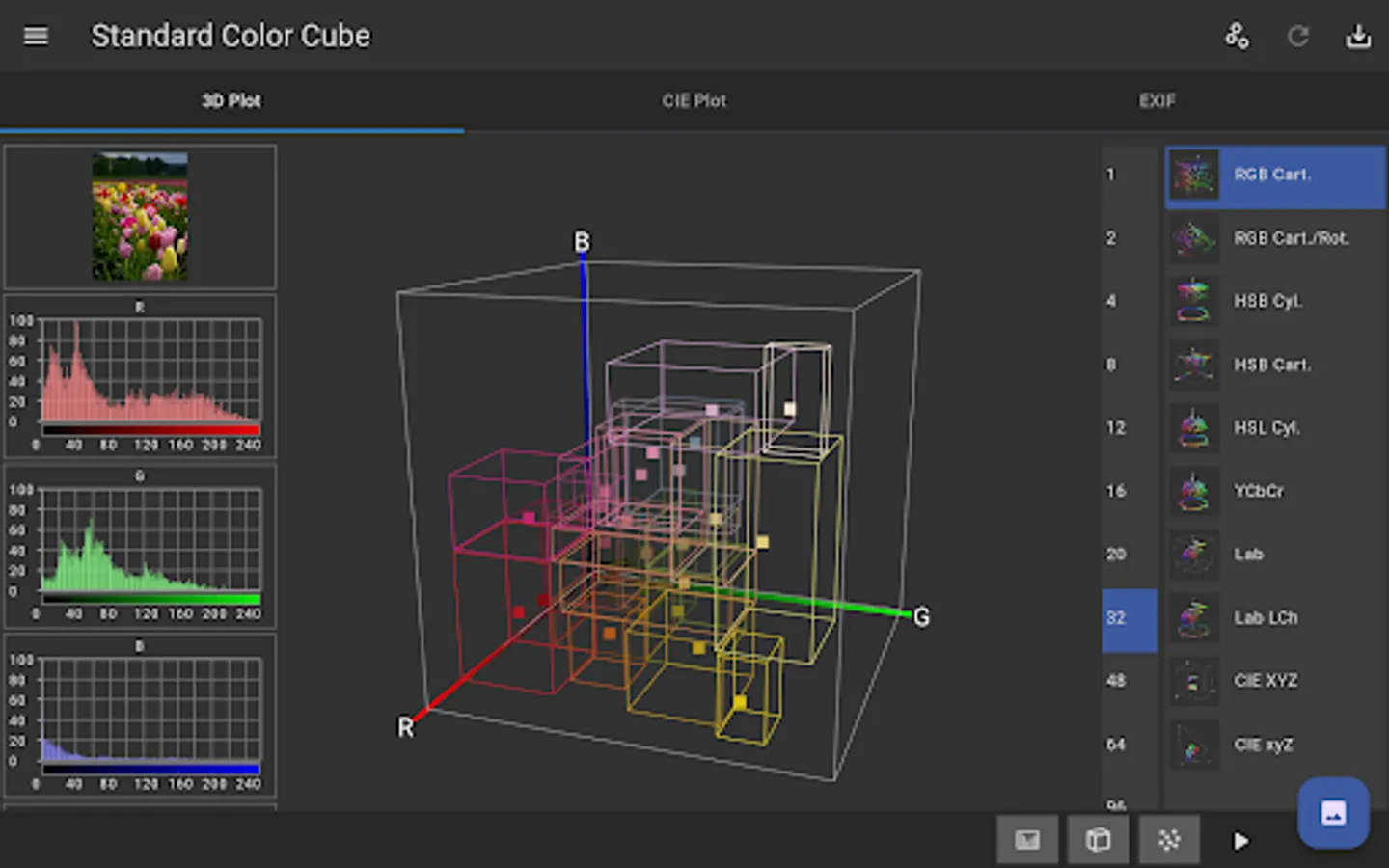Screen dimensions: 1389x868
Task: Click the blue channel histogram
Action: (140, 716)
